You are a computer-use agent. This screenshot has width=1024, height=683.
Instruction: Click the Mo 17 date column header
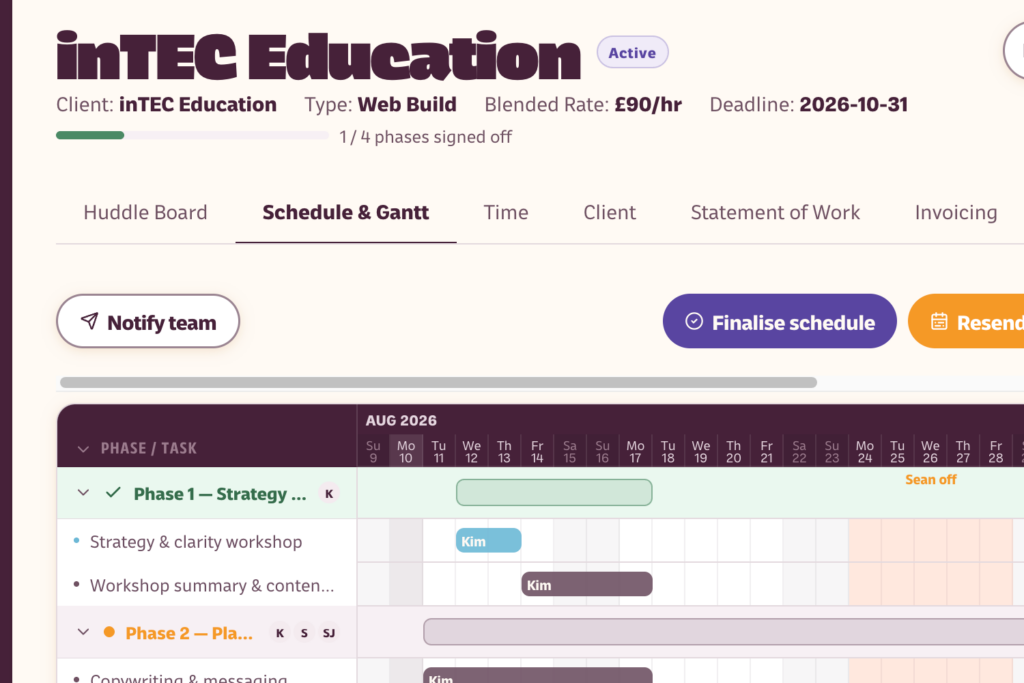(635, 451)
